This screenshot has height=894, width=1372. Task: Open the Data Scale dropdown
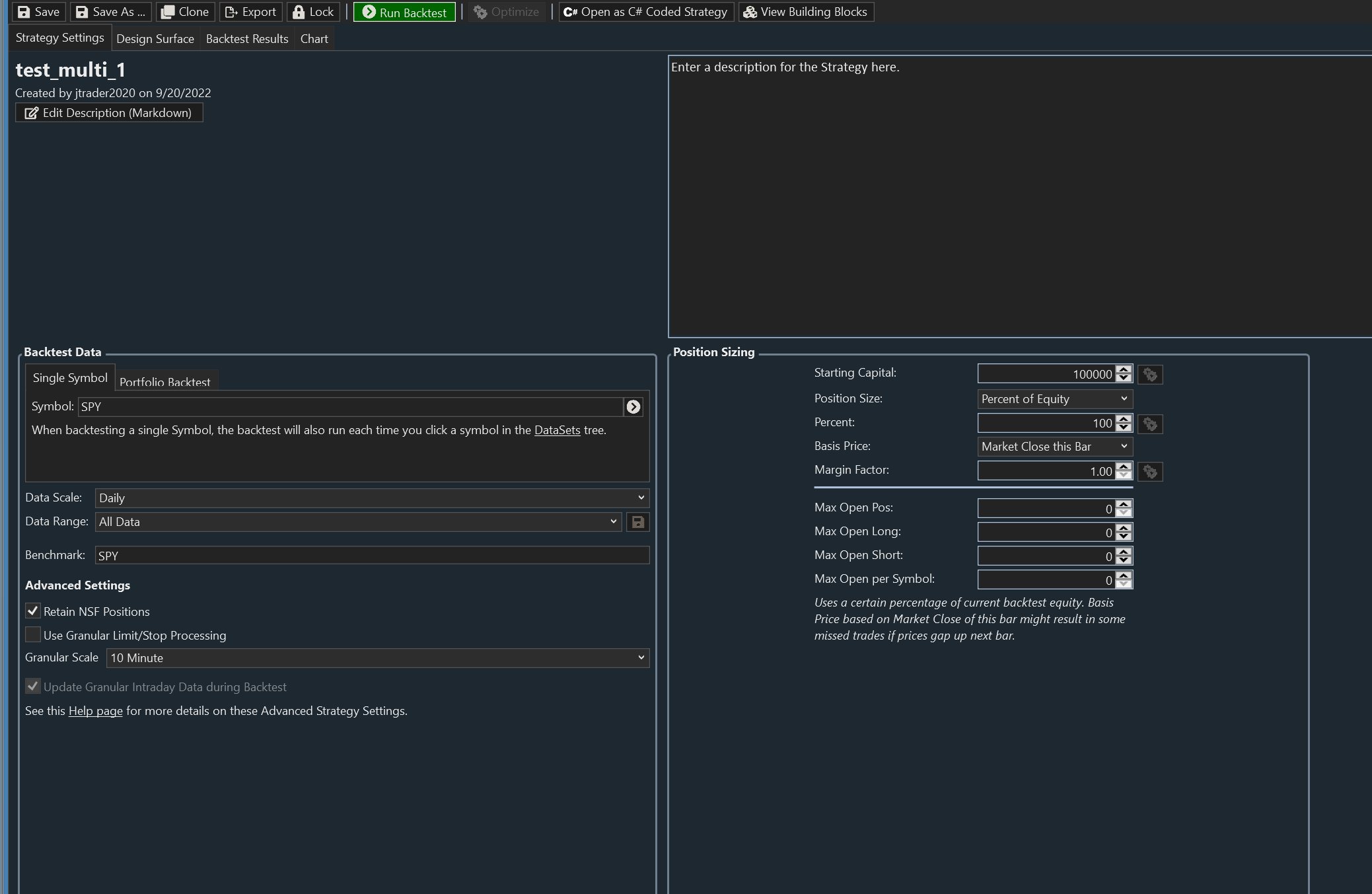(x=372, y=498)
